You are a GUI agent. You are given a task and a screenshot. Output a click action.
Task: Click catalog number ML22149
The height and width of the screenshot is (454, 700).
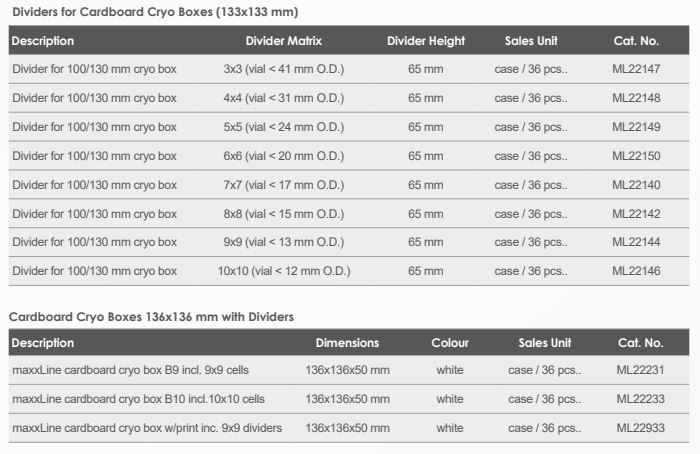(x=635, y=127)
